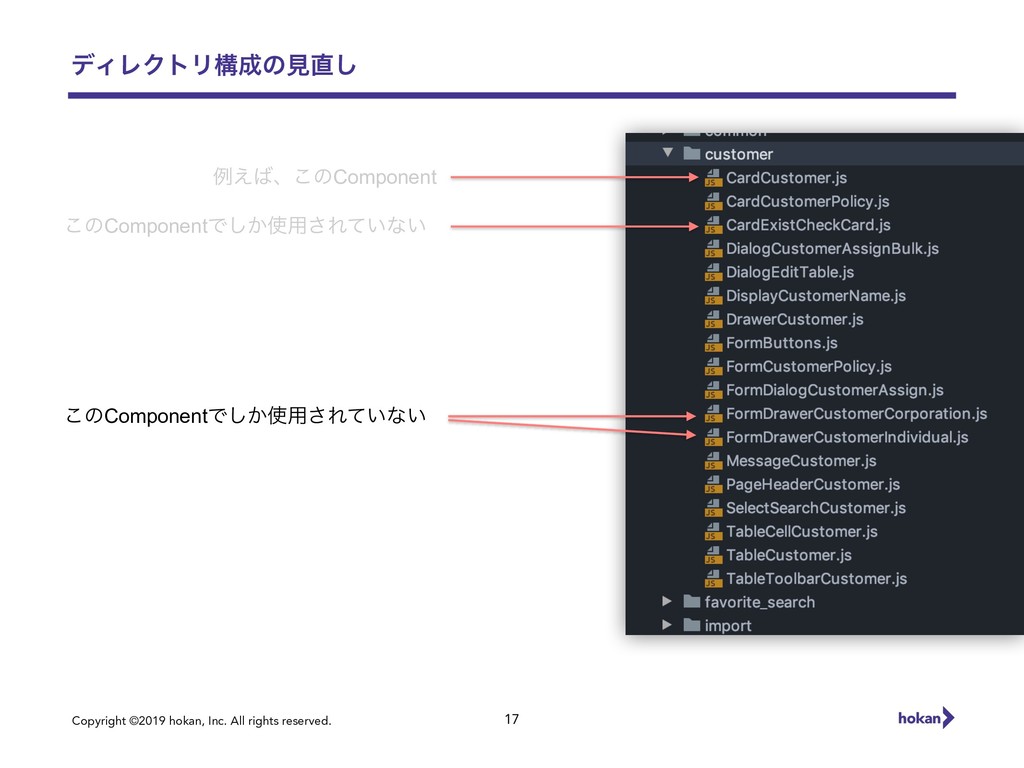The image size is (1024, 768).
Task: Click JS icon of FormCustomerPolicy.js
Action: coord(713,366)
